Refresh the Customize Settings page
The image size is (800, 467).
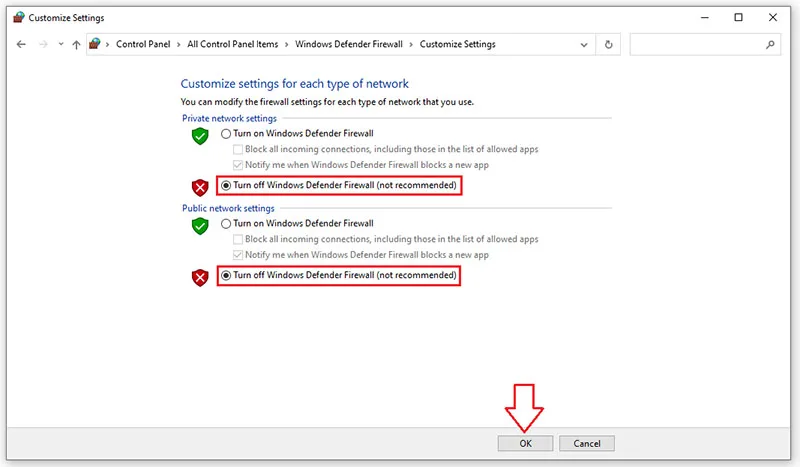608,45
